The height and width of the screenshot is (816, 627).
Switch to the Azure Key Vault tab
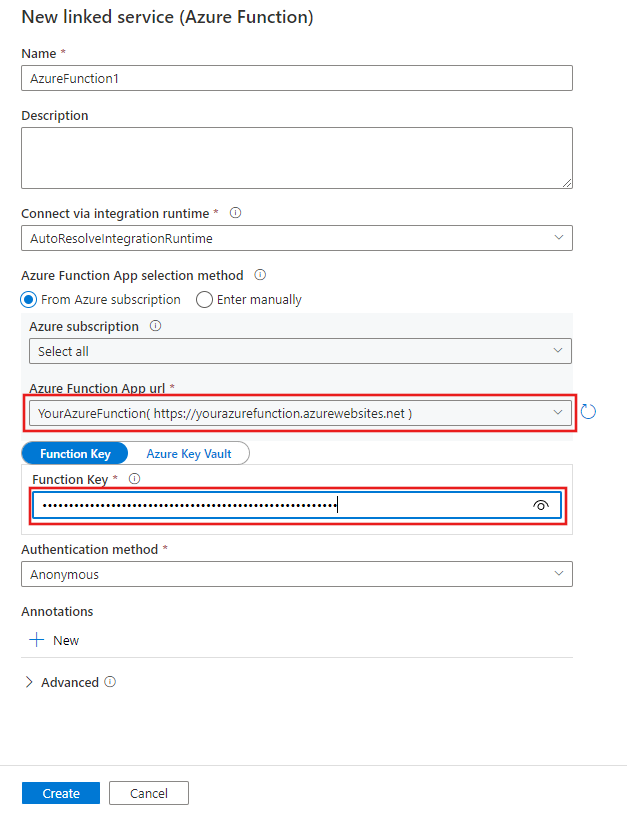(x=190, y=453)
